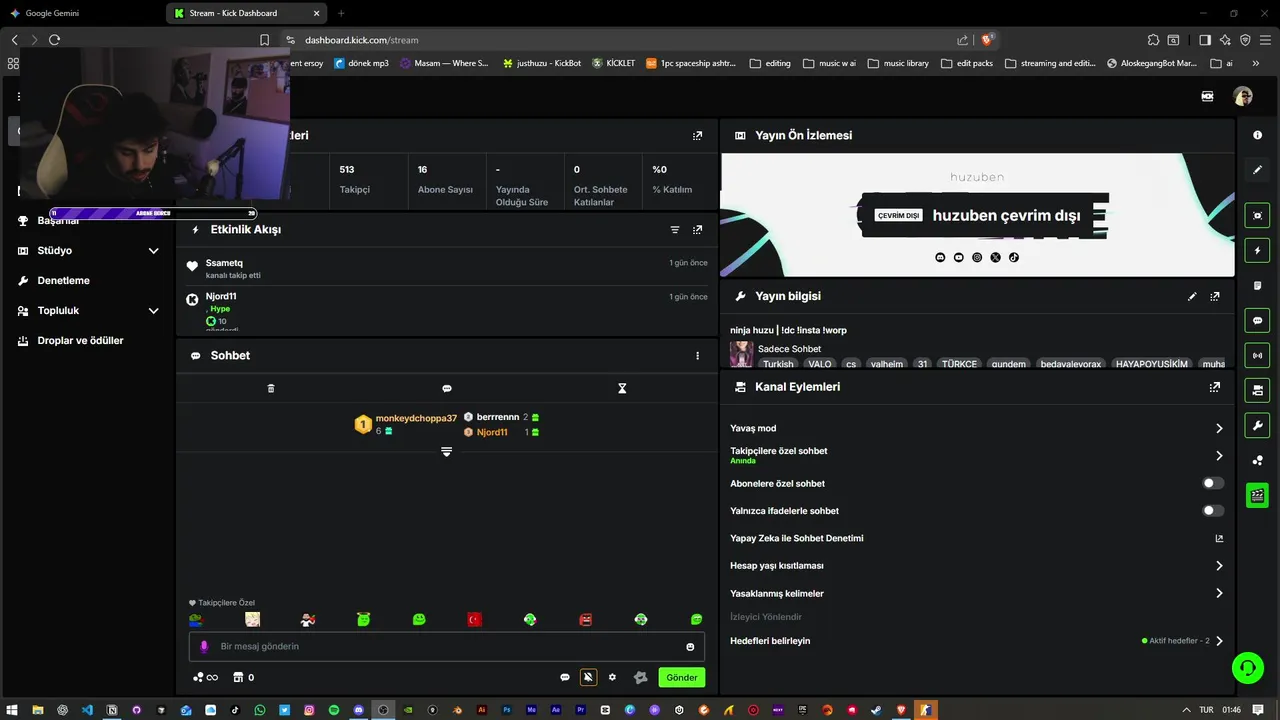Click the trash icon in the Sohbet toolbar
Viewport: 1280px width, 720px height.
pyautogui.click(x=271, y=388)
